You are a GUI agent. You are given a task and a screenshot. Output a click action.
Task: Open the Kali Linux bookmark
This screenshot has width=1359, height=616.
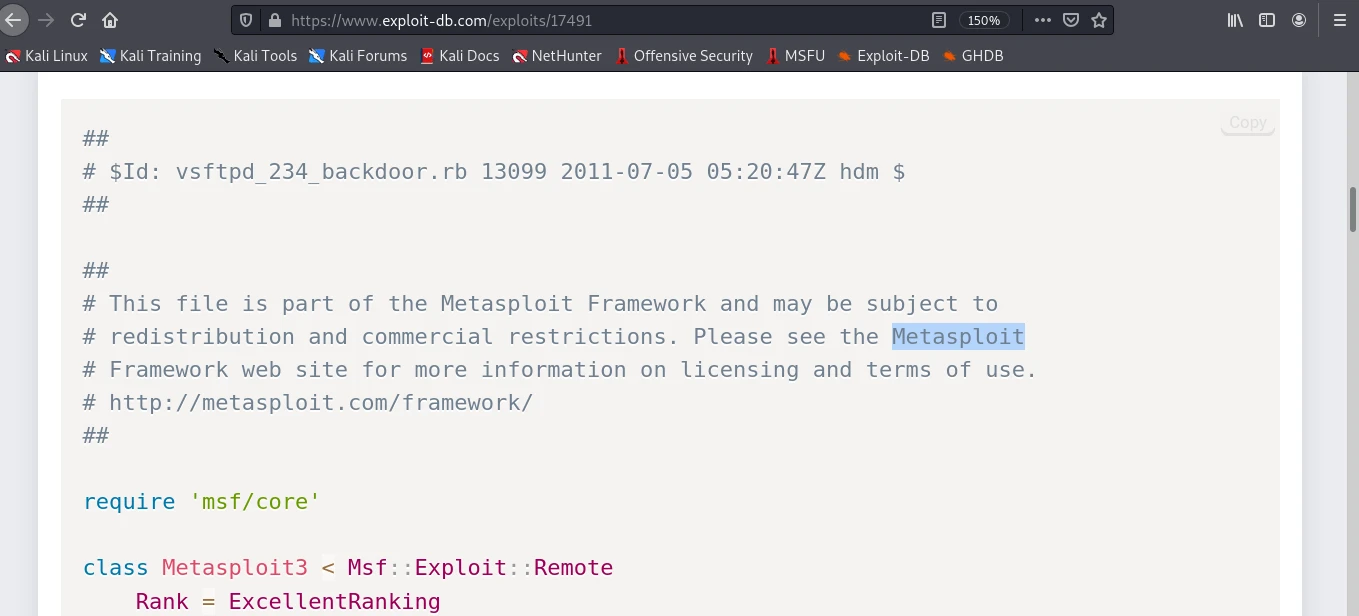tap(47, 56)
